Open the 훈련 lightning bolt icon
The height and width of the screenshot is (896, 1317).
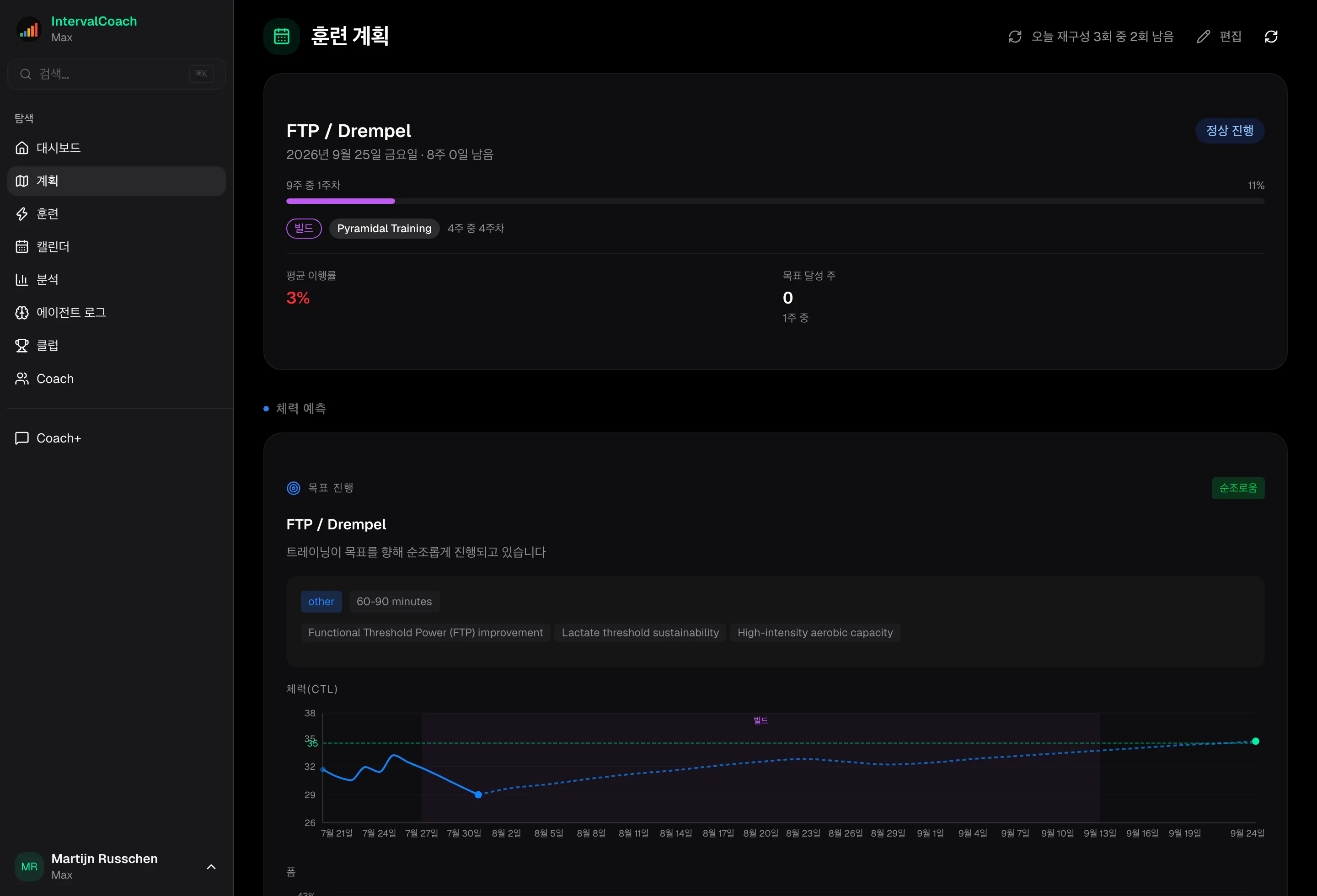click(x=22, y=213)
